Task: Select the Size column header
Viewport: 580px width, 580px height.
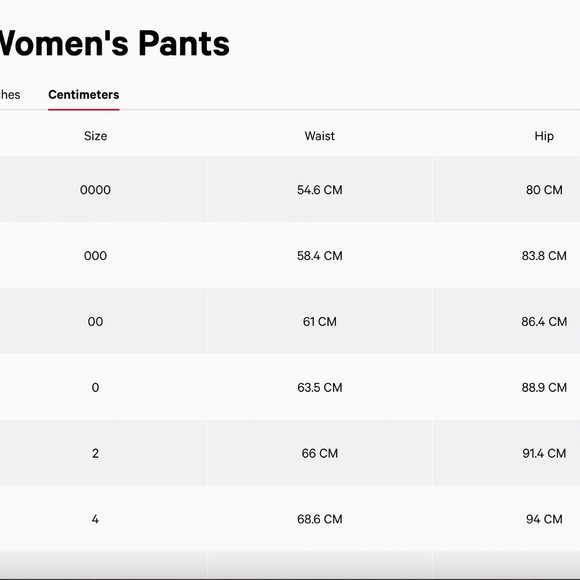Action: click(95, 136)
